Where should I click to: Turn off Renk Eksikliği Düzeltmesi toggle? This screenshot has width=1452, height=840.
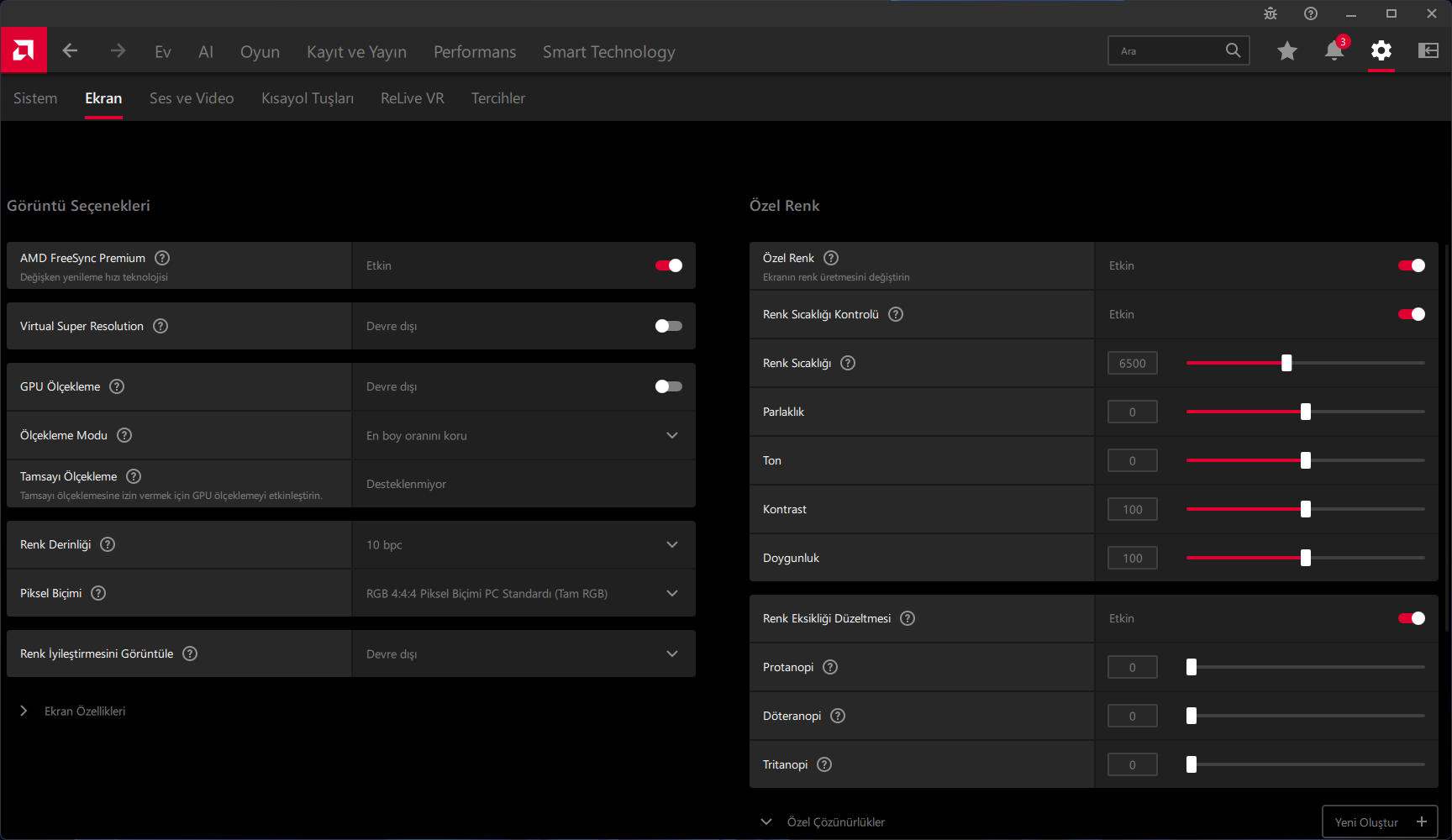click(x=1412, y=618)
